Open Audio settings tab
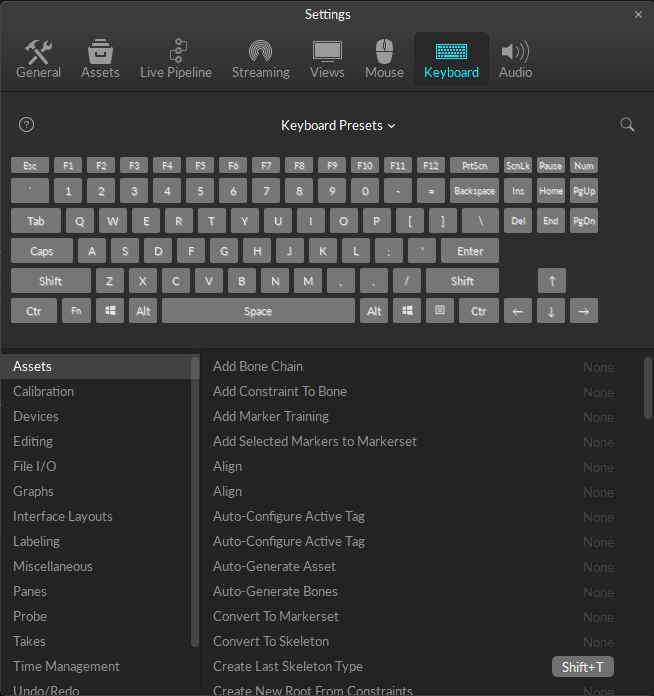The width and height of the screenshot is (654, 696). pos(515,59)
